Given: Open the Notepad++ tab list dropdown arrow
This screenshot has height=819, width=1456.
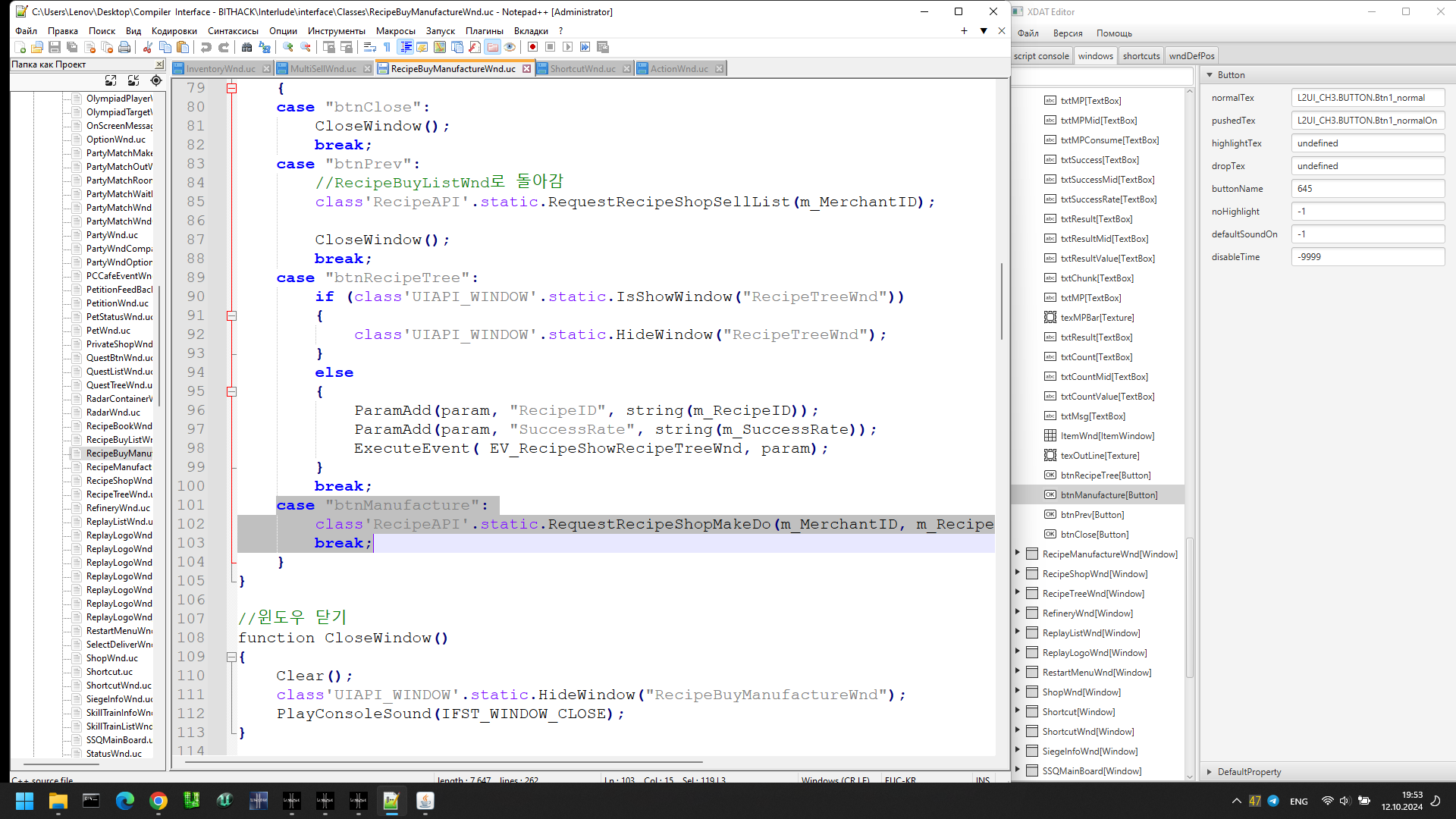Looking at the screenshot, I should click(x=984, y=31).
